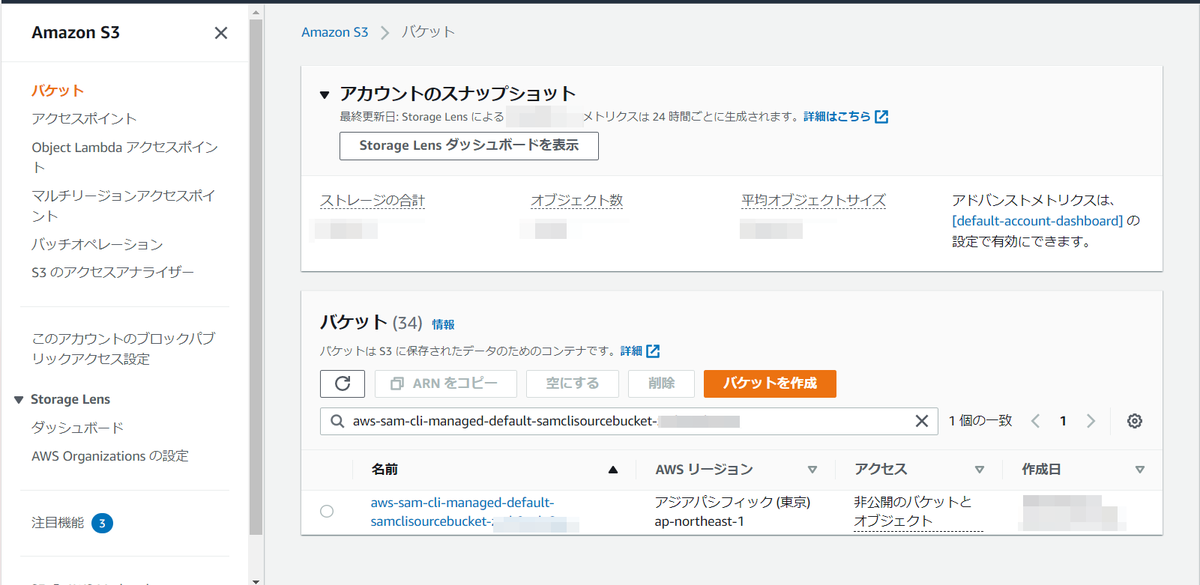Screen dimensions: 1200x585
Task: Go to previous page of buckets
Action: (1036, 421)
